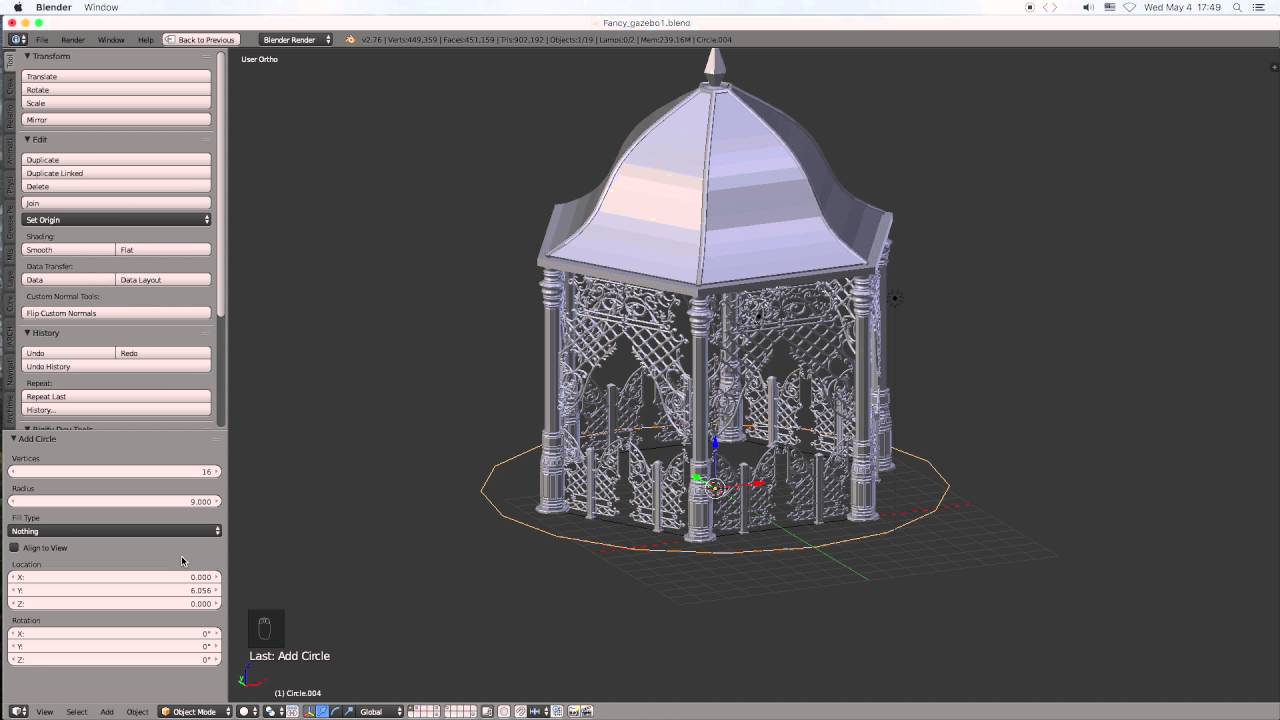The image size is (1280, 720).
Task: Click the Vertices slider showing 16
Action: [115, 472]
